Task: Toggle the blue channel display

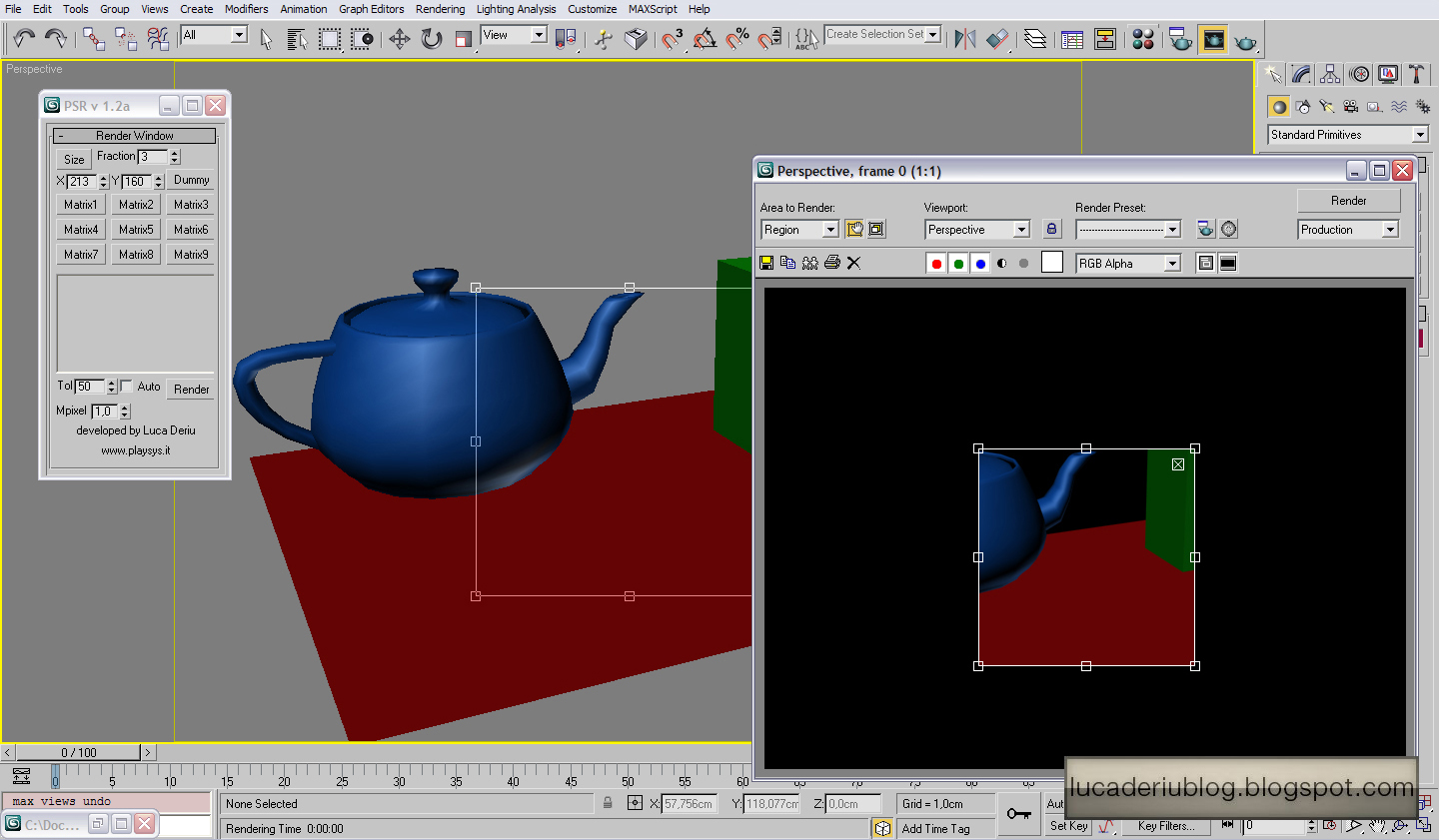Action: 980,263
